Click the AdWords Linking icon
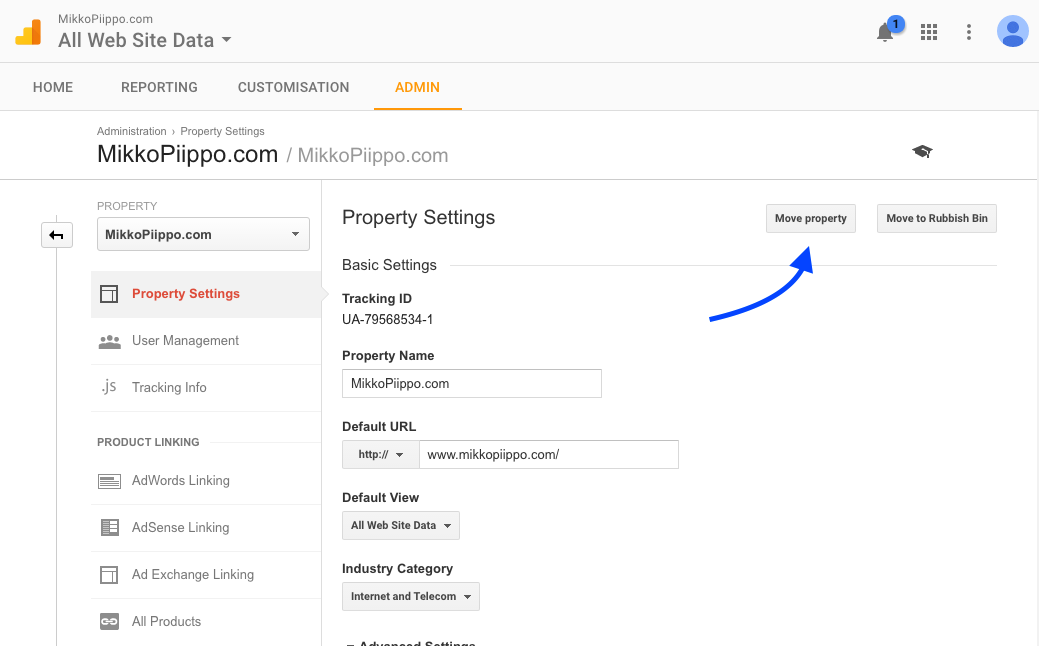Screen dimensions: 1039x646 (109, 481)
